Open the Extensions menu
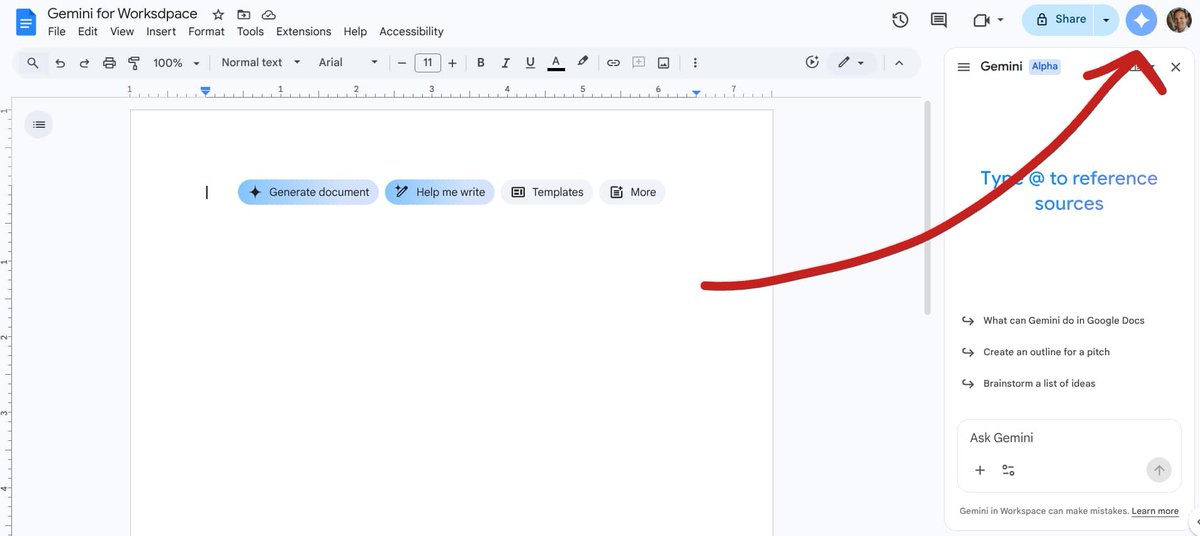1200x536 pixels. tap(304, 32)
